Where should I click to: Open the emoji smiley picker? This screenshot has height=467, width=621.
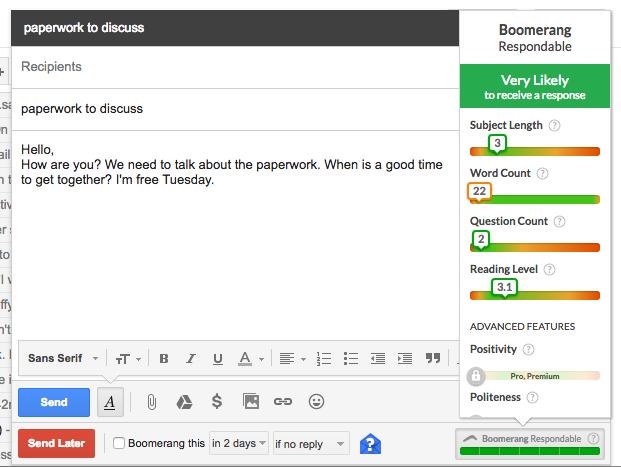tap(316, 402)
